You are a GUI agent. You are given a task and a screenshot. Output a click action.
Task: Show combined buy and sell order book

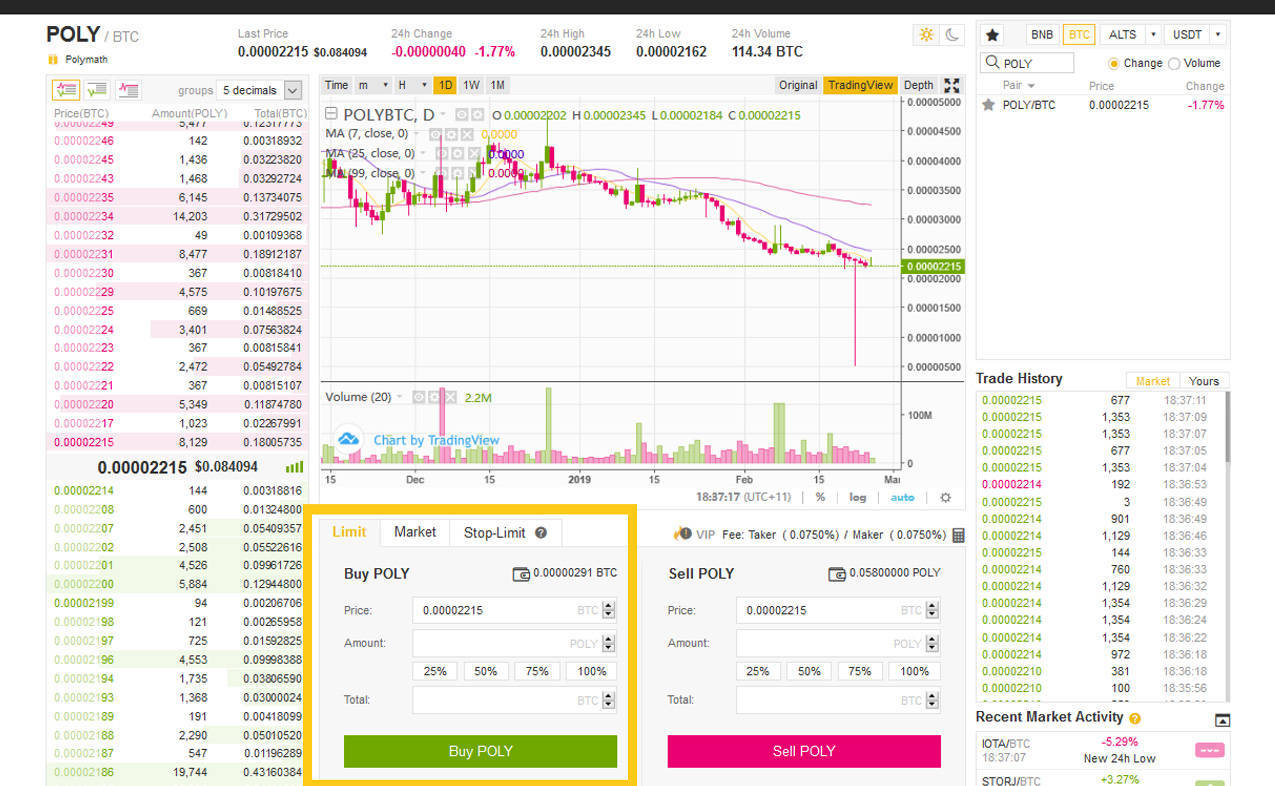66,90
